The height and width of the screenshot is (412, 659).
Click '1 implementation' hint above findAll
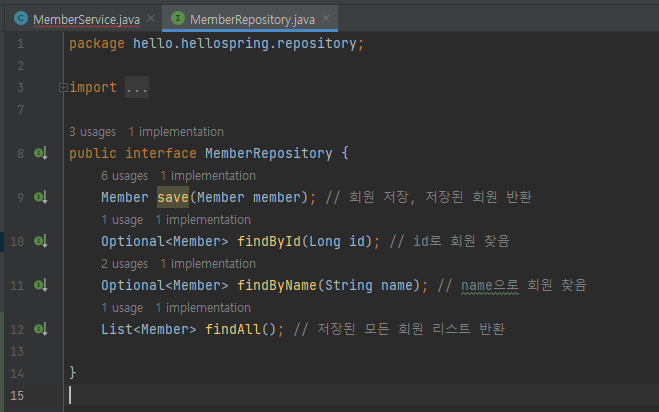pos(203,308)
